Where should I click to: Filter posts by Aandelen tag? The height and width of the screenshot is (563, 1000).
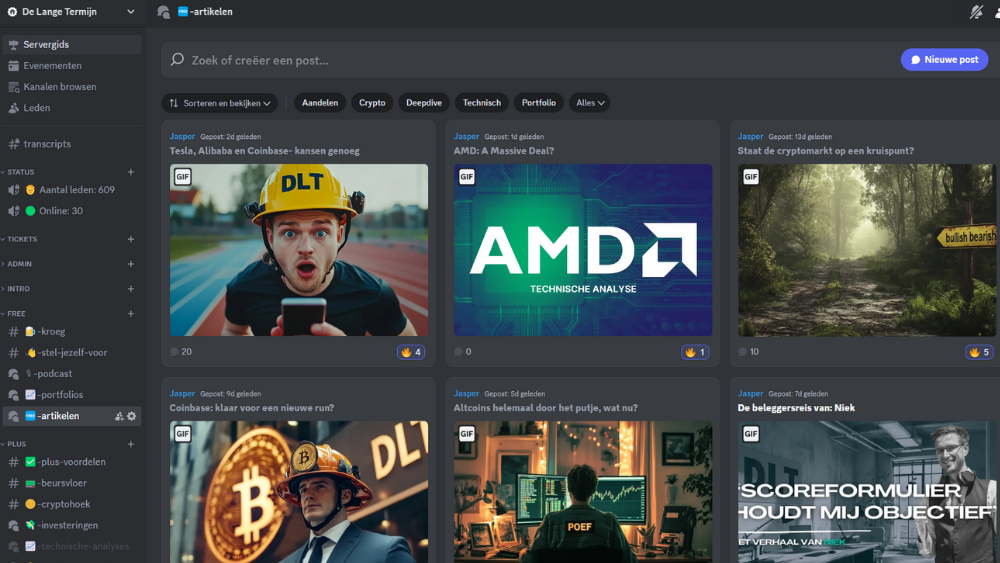[x=320, y=103]
